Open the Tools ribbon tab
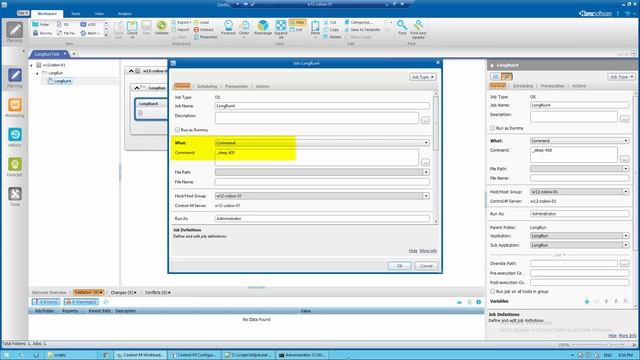Viewport: 640px width, 360px height. click(76, 14)
